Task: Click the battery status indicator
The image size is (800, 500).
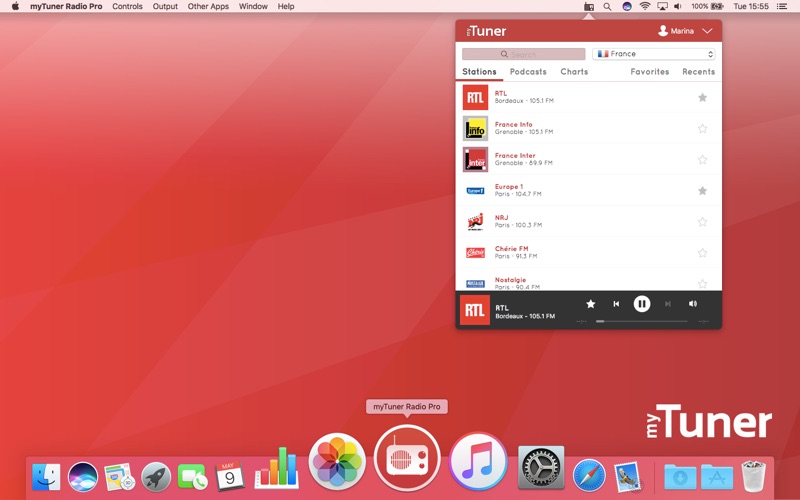Action: pyautogui.click(x=708, y=6)
